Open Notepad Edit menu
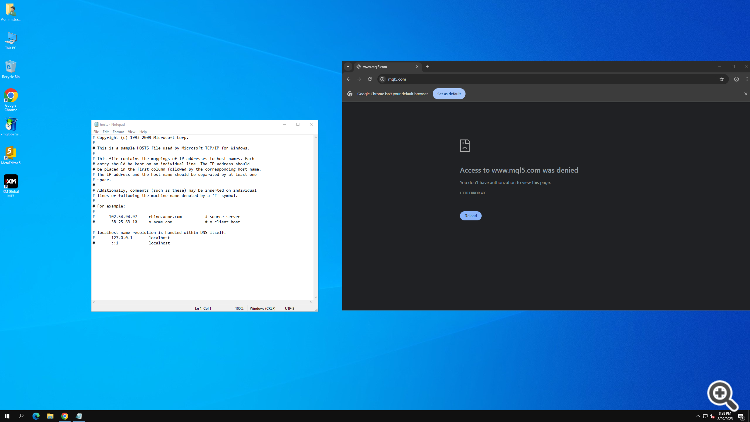The height and width of the screenshot is (422, 750). [x=106, y=132]
